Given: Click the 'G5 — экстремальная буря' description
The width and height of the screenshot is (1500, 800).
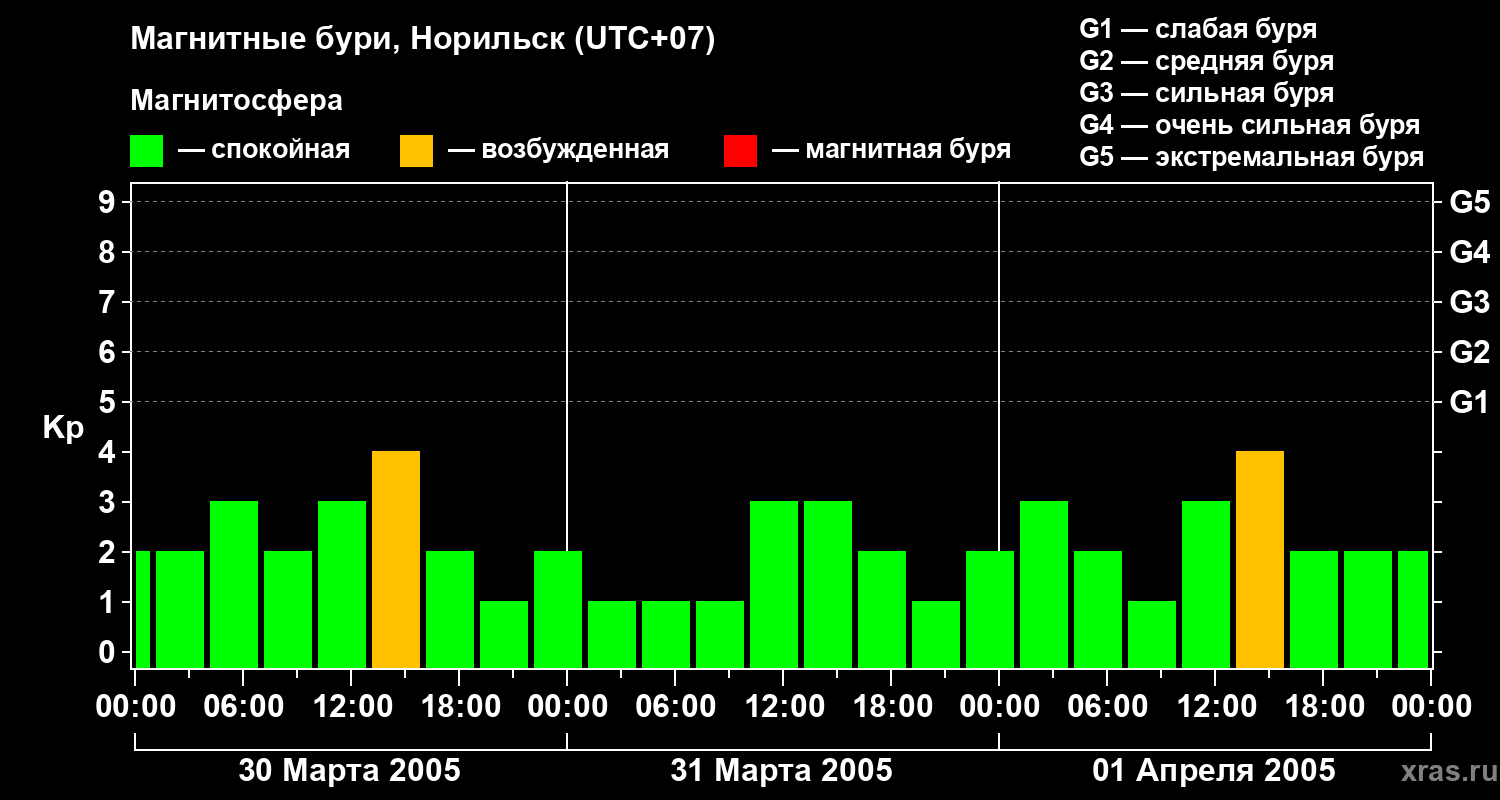Looking at the screenshot, I should pyautogui.click(x=1251, y=157).
